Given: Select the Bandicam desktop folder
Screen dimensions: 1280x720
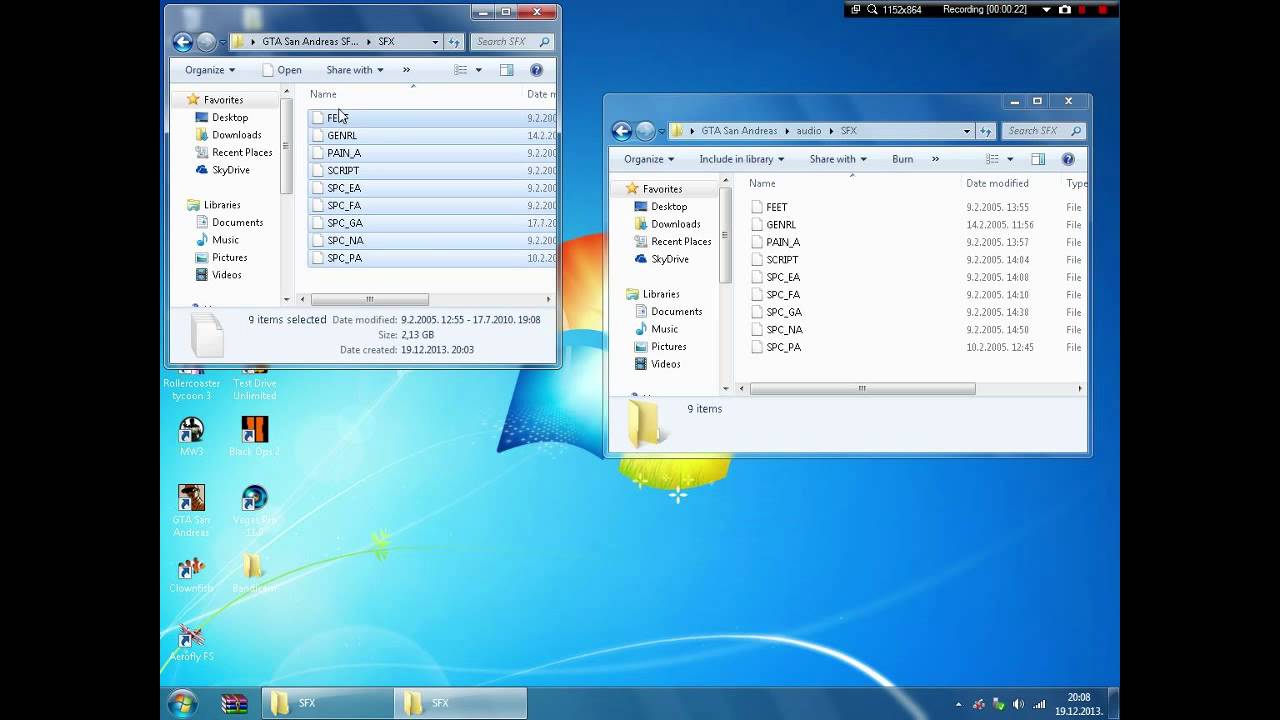Looking at the screenshot, I should 254,574.
